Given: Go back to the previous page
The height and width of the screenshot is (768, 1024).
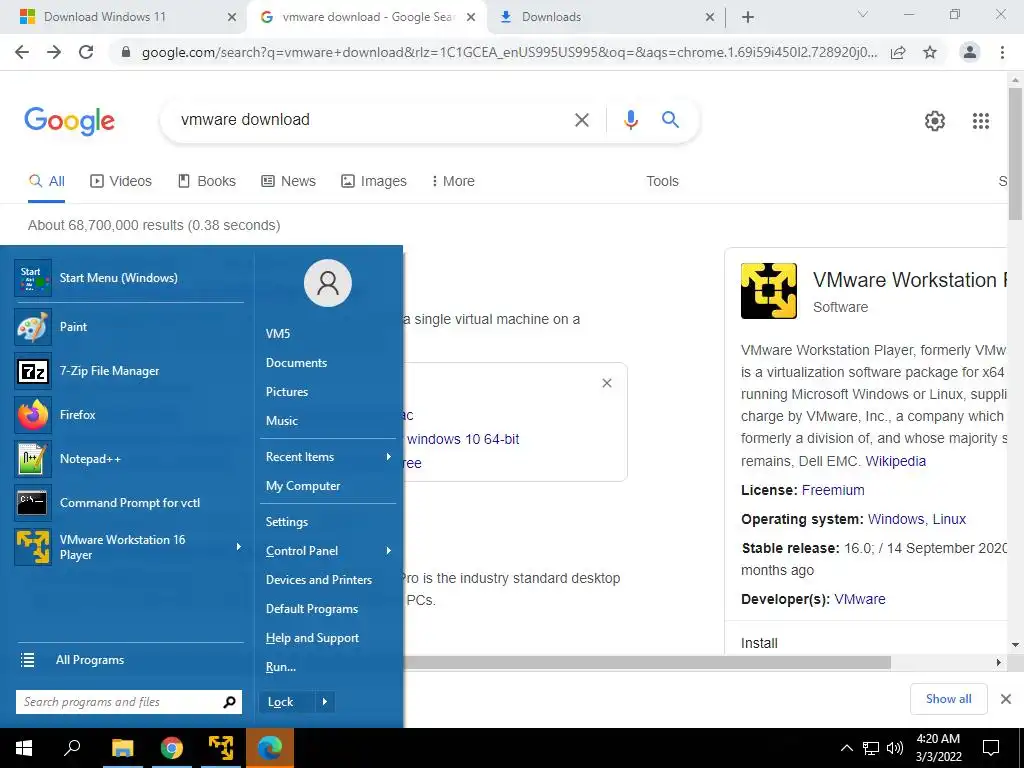Looking at the screenshot, I should (x=22, y=52).
